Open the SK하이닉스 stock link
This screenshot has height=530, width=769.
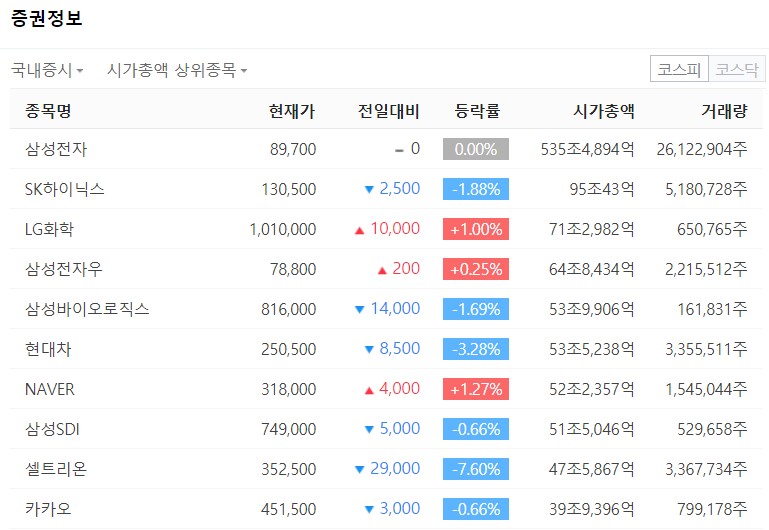(65, 189)
